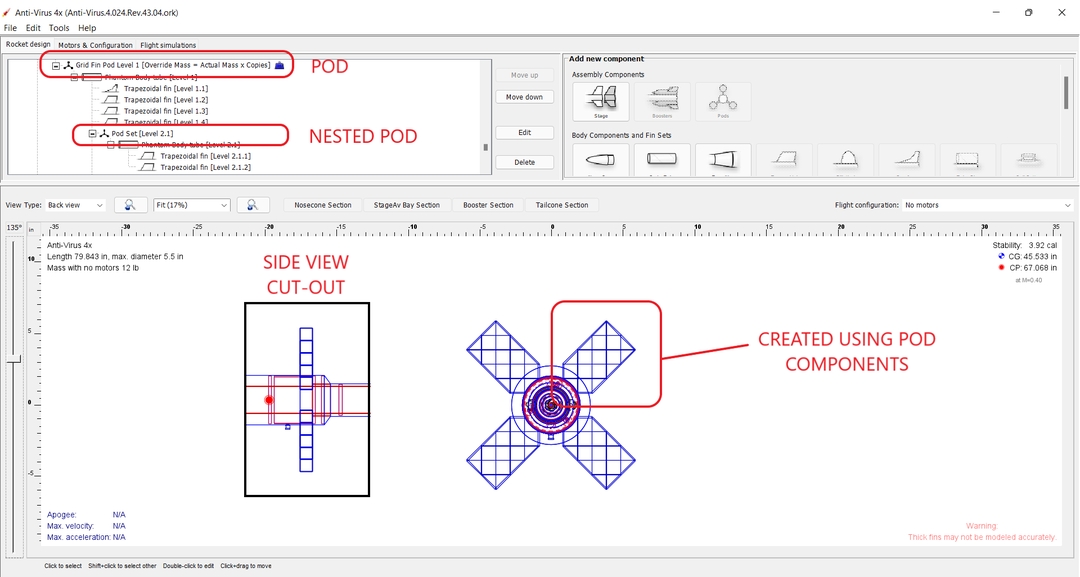Open the Flight configuration dropdown
The width and height of the screenshot is (1080, 577).
[988, 205]
